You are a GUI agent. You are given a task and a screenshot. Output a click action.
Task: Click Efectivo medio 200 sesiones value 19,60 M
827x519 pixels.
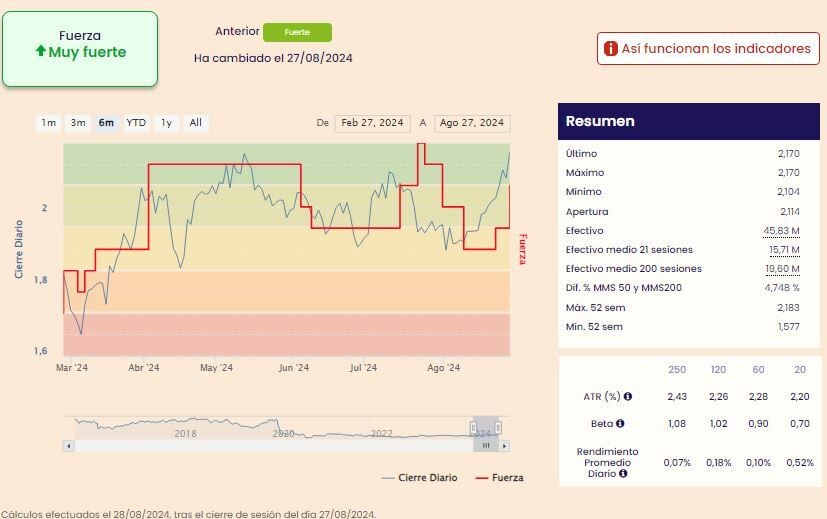(783, 268)
